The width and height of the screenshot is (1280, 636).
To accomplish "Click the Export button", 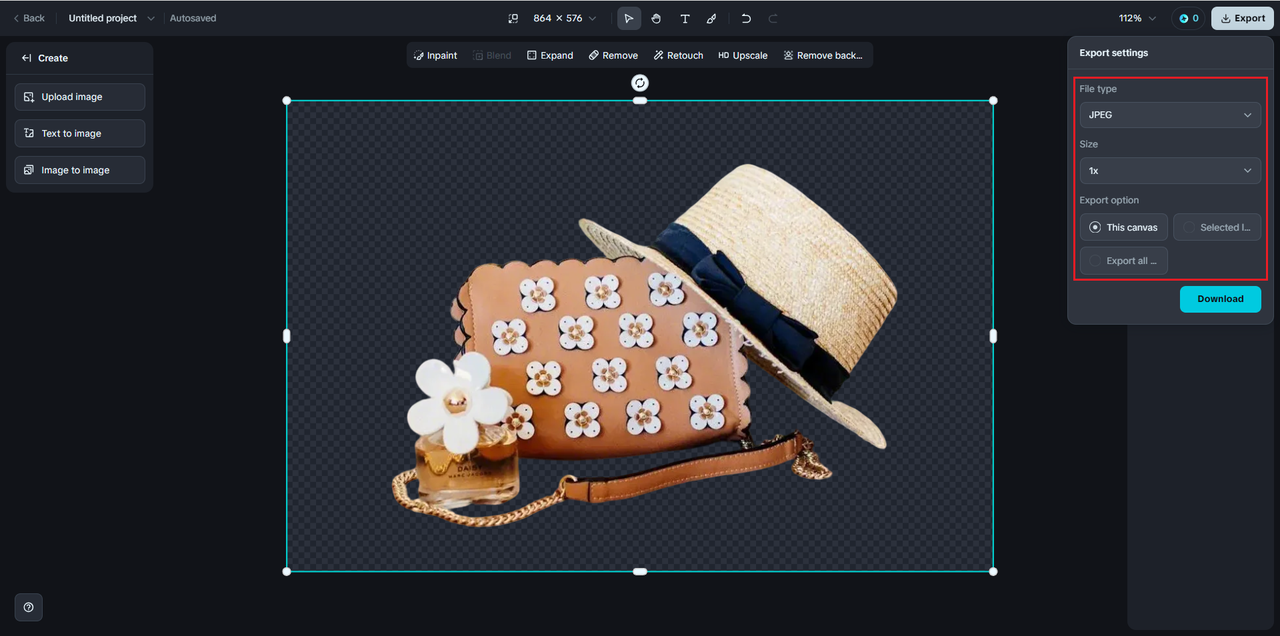I will point(1241,18).
